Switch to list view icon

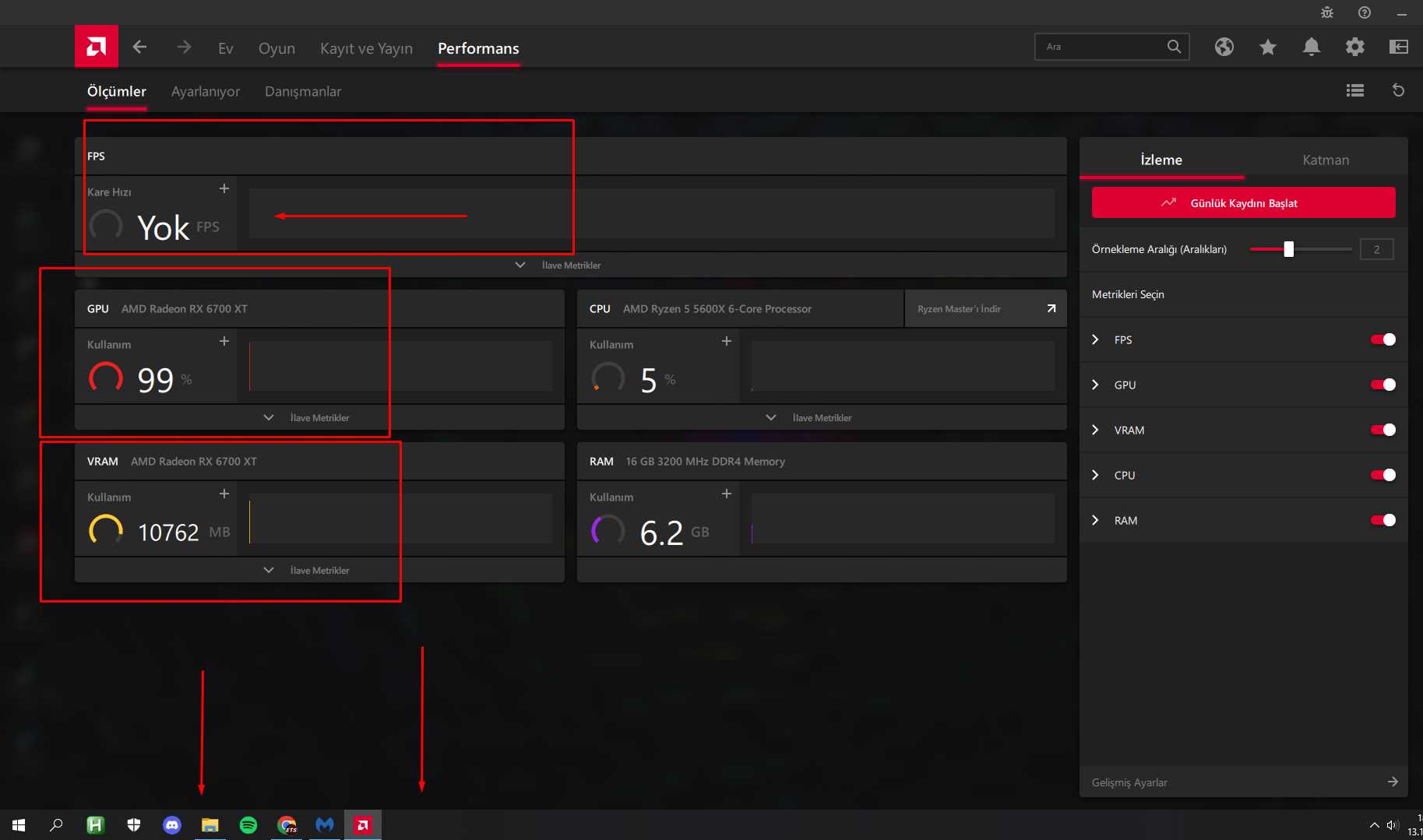1355,90
